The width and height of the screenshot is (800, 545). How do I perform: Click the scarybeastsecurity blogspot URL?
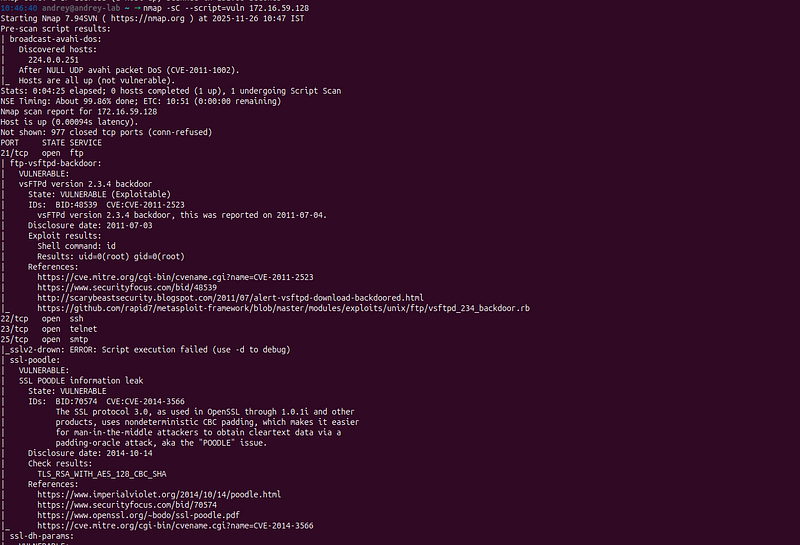point(230,298)
